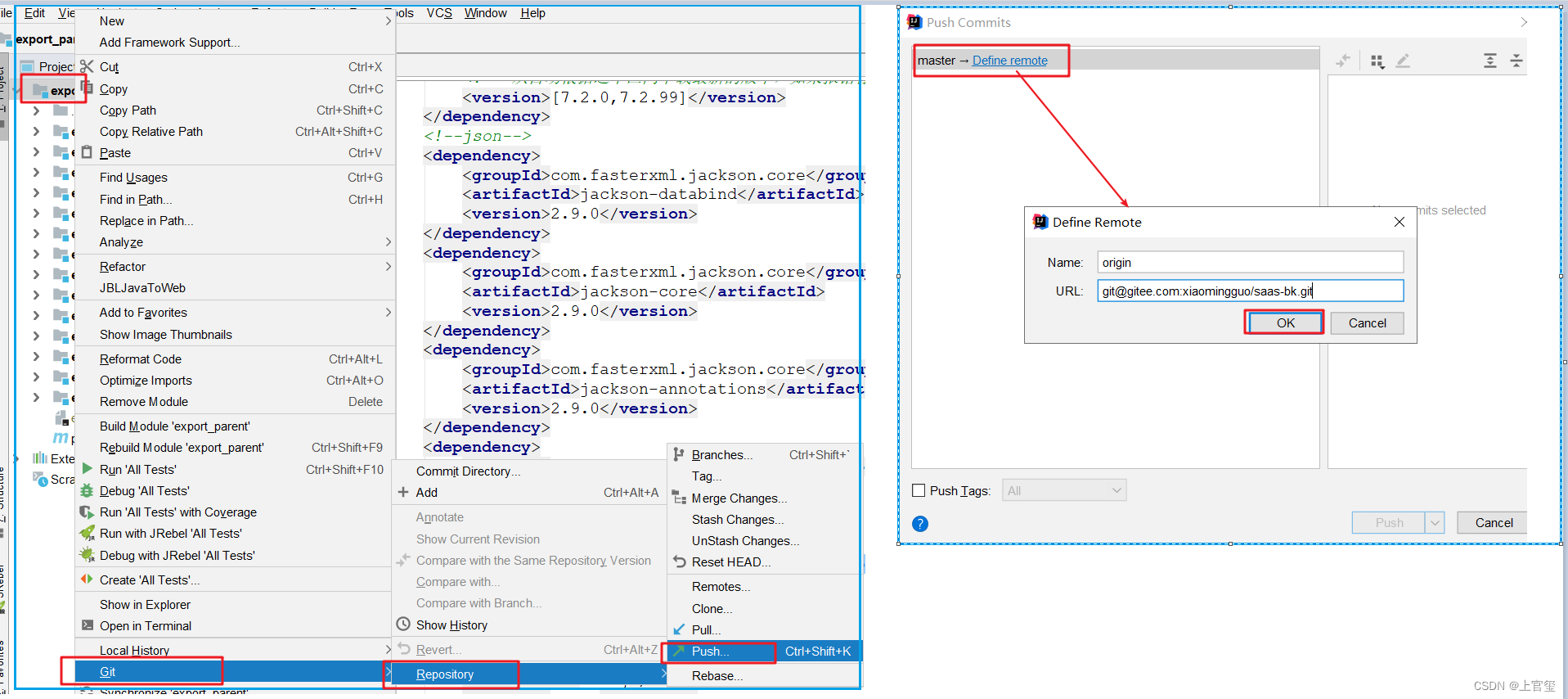Click the Branches icon in Repository submenu
Viewport: 1568px width, 699px height.
point(679,454)
